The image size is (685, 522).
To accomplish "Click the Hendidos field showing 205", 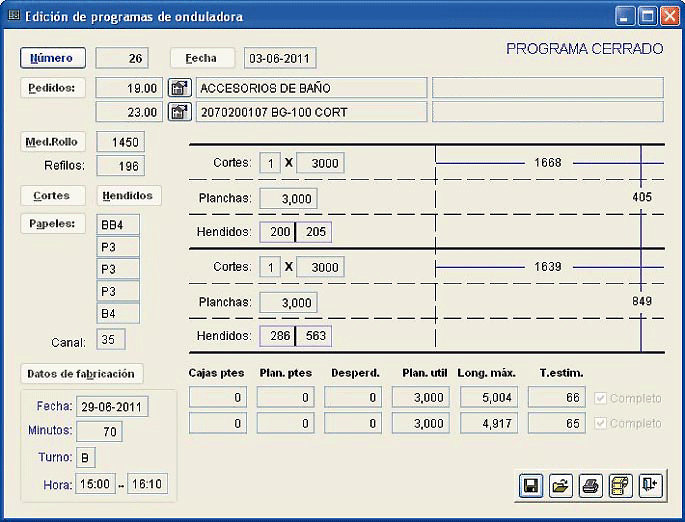I will (314, 232).
